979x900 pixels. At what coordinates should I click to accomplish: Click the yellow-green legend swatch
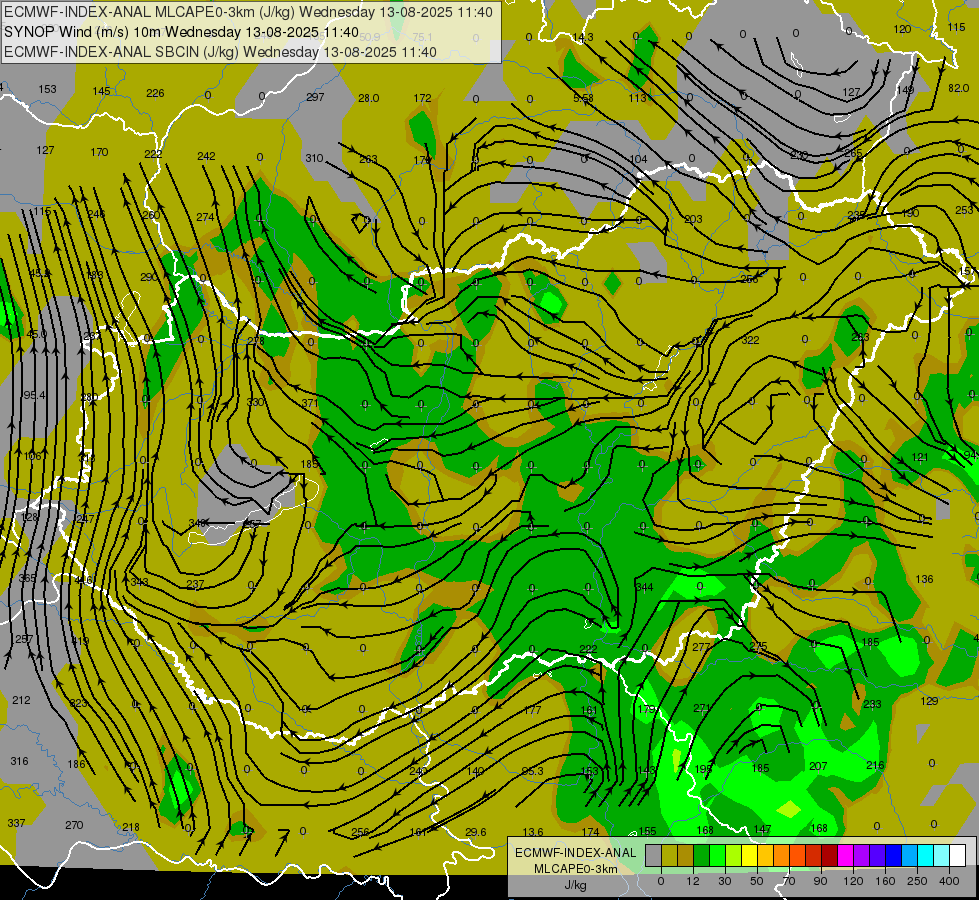(734, 855)
